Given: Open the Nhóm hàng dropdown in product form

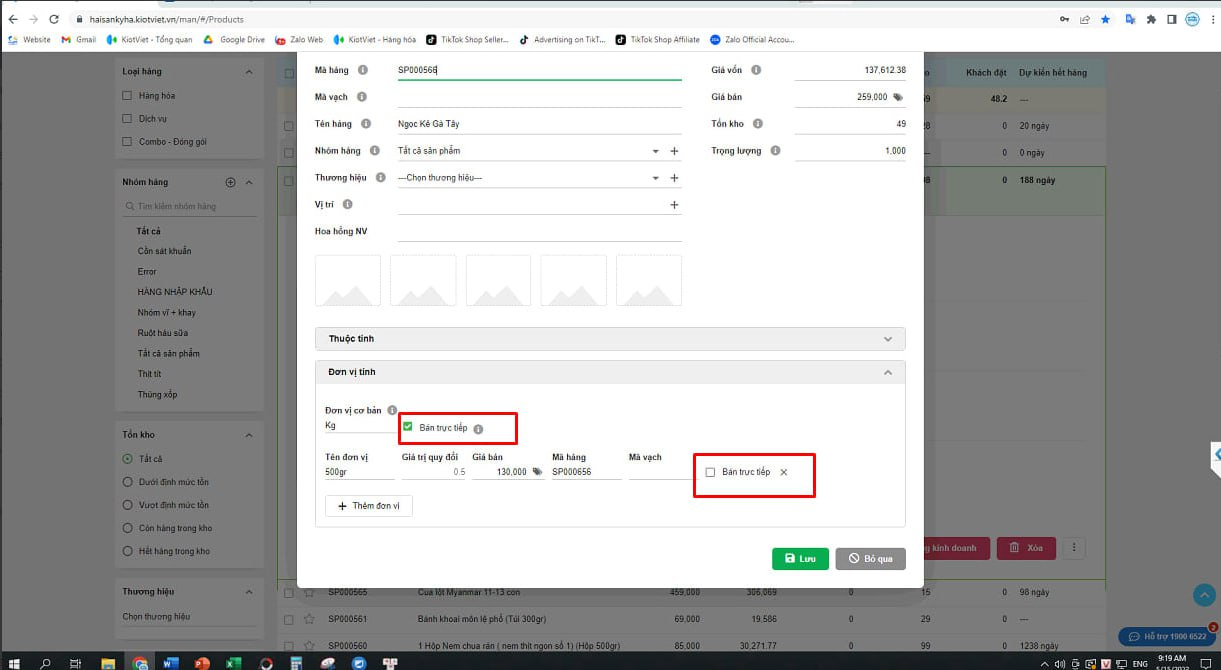Looking at the screenshot, I should pos(655,151).
